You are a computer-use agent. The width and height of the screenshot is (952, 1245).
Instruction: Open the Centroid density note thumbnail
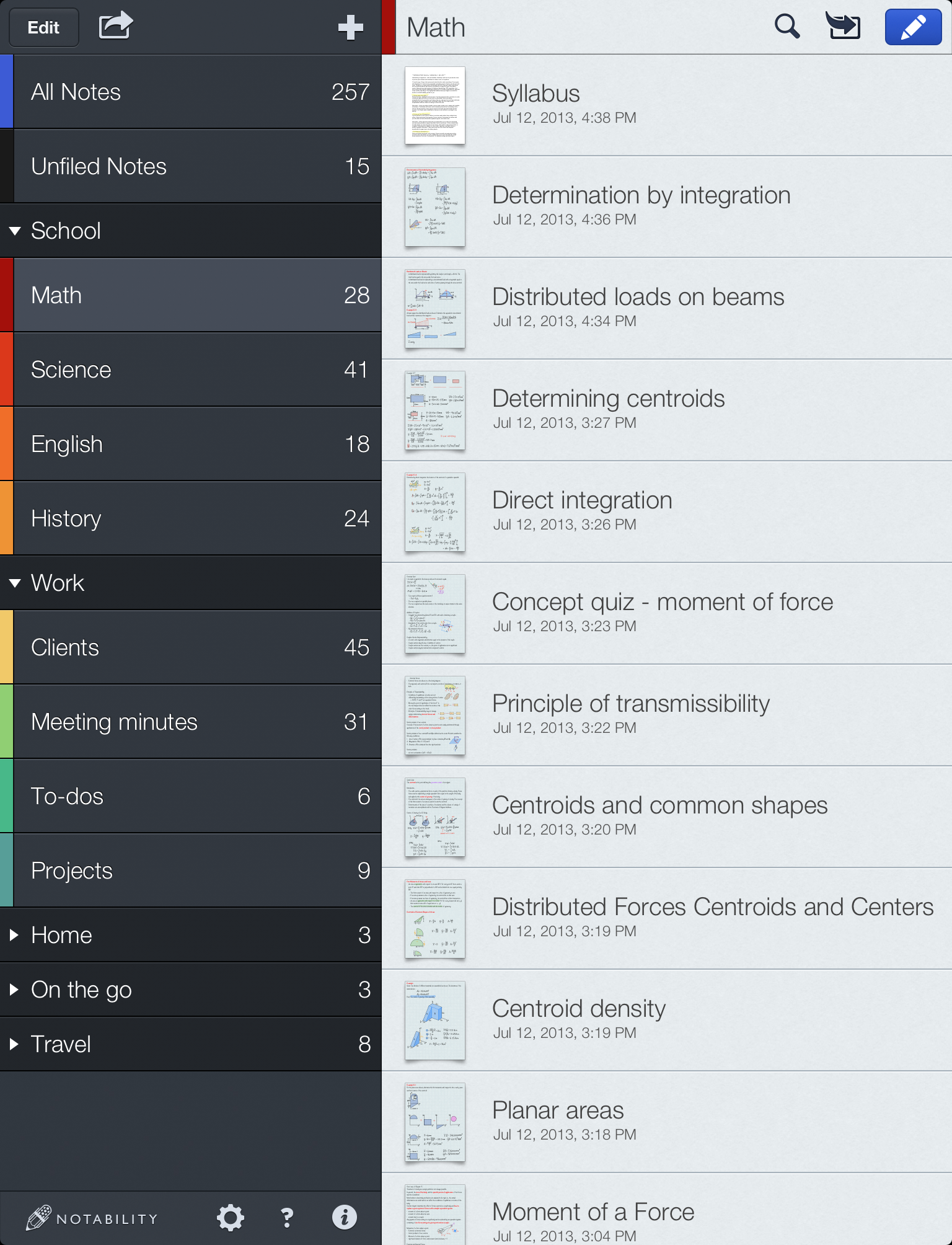(434, 1020)
